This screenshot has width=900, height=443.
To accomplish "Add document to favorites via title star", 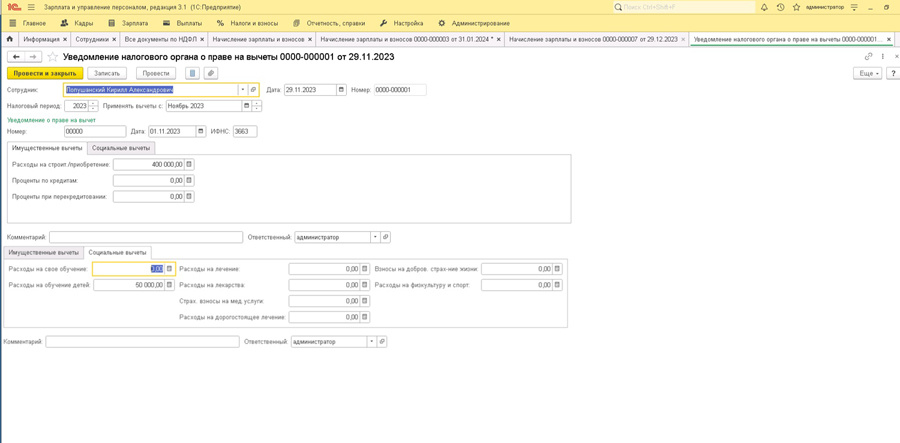I will point(52,57).
